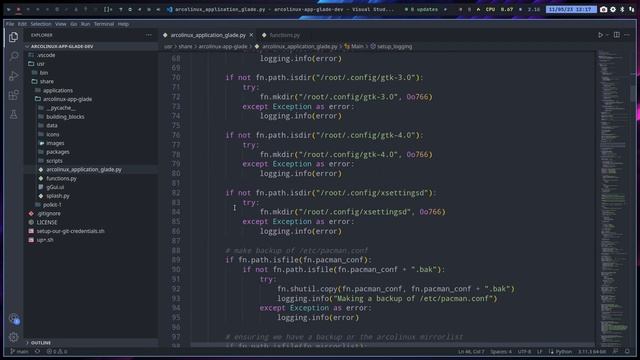Click the main git branch indicator
640x360 pixels.
point(19,351)
